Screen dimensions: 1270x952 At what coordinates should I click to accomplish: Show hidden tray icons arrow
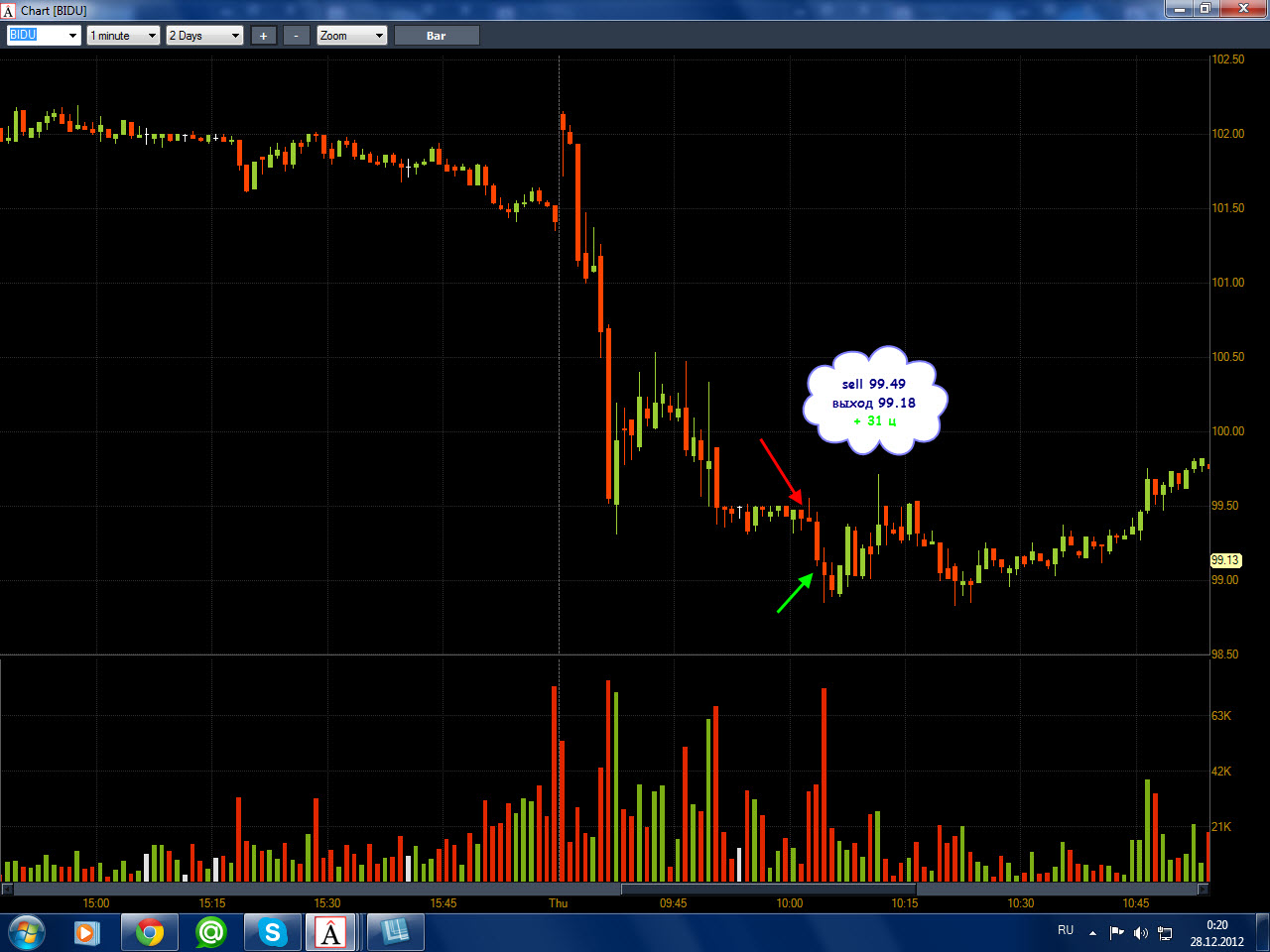(1092, 932)
